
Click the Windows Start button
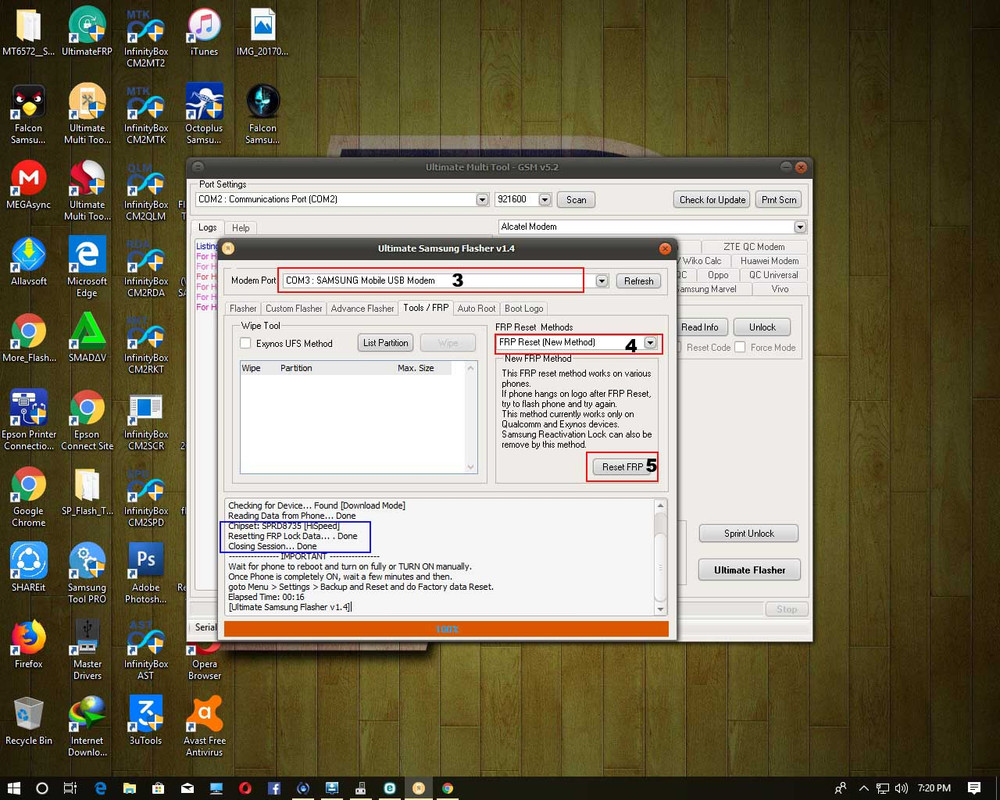(x=13, y=788)
